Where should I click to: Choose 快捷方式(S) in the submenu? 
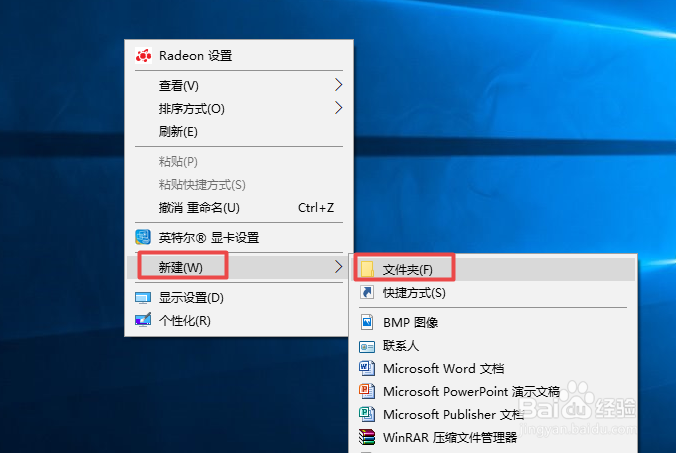[x=495, y=293]
